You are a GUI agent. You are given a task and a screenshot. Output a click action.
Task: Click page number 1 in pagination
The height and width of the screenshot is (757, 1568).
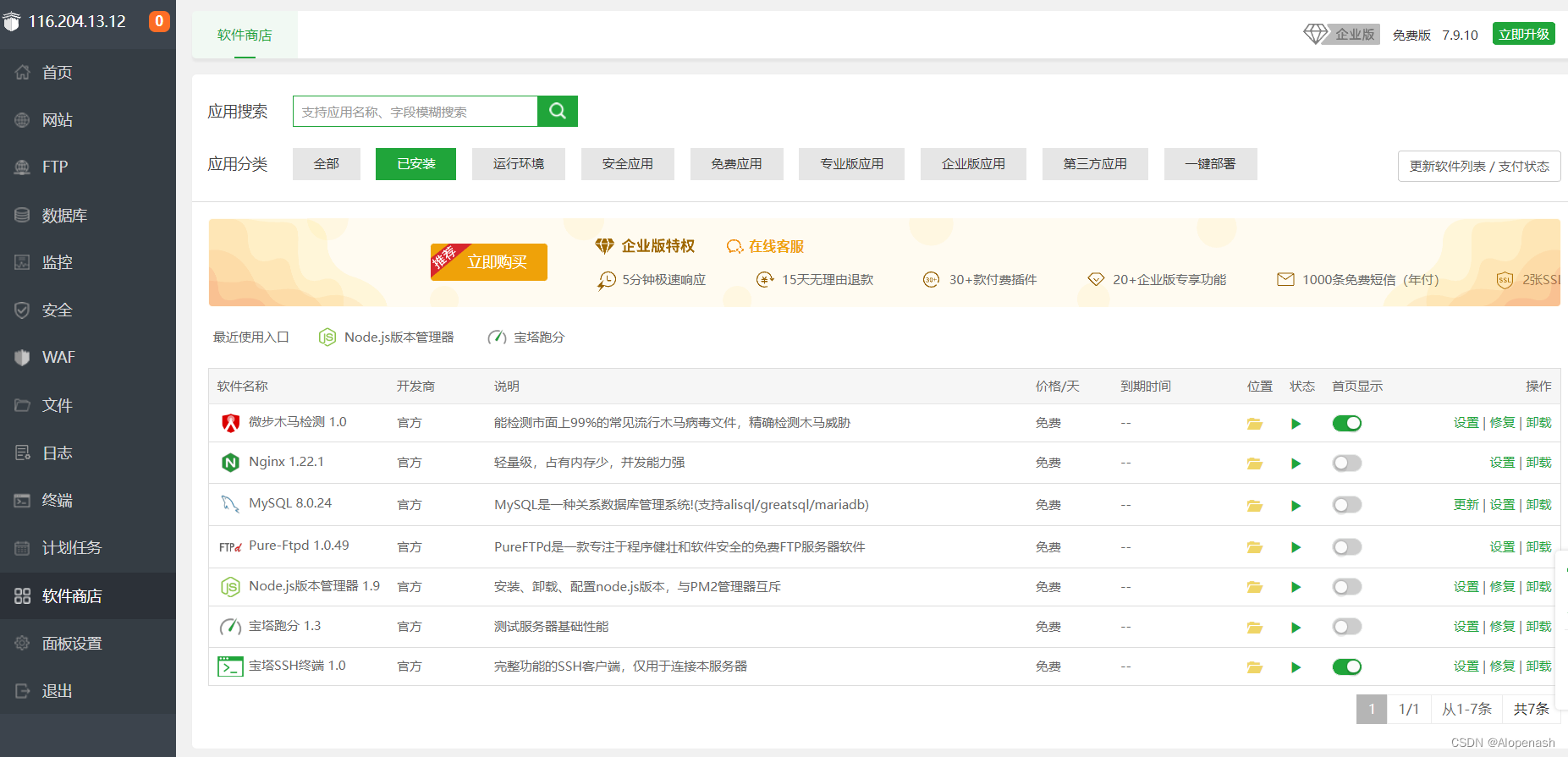click(1372, 709)
